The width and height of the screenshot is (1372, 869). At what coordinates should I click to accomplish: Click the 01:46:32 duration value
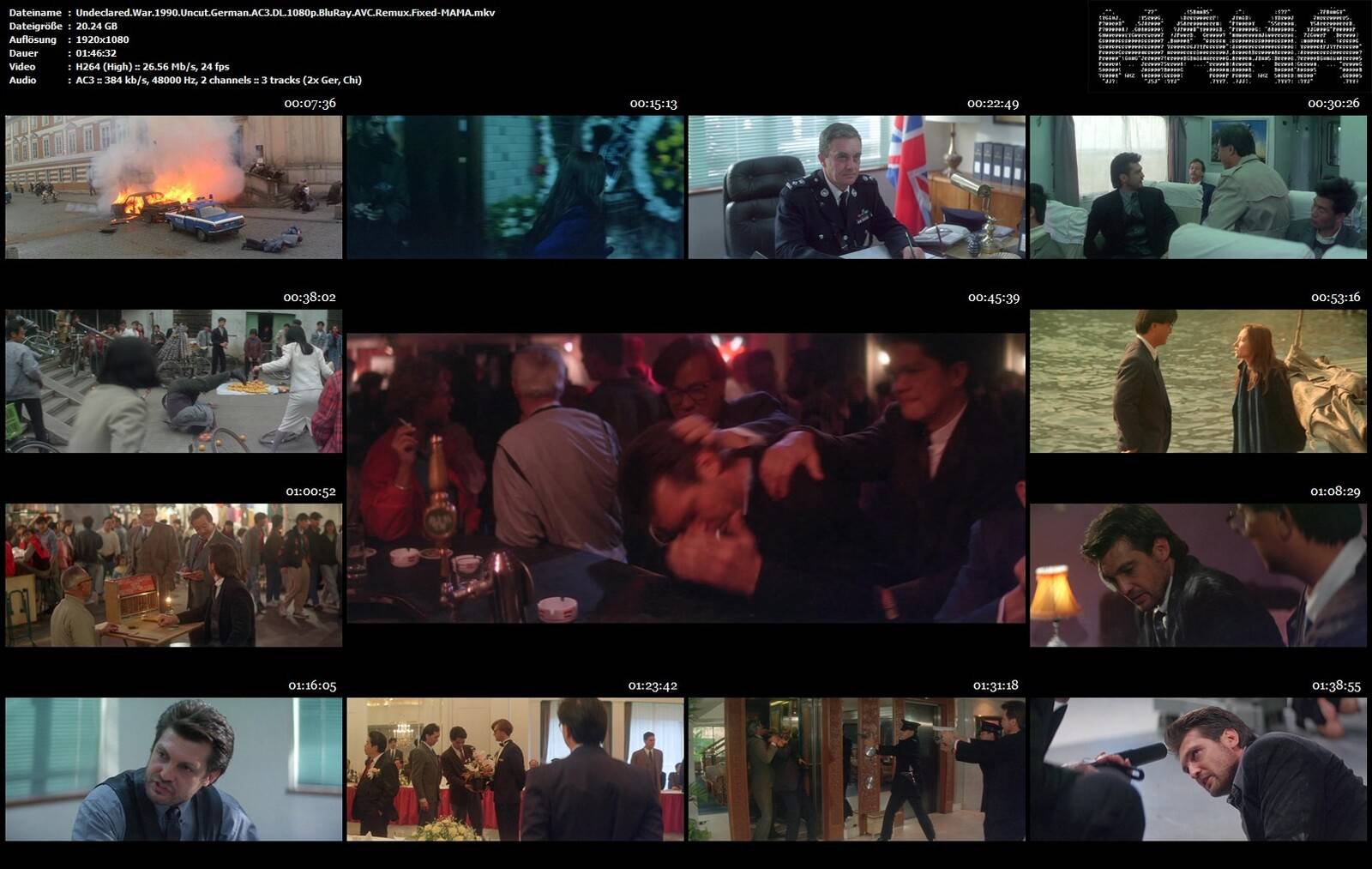pos(96,53)
